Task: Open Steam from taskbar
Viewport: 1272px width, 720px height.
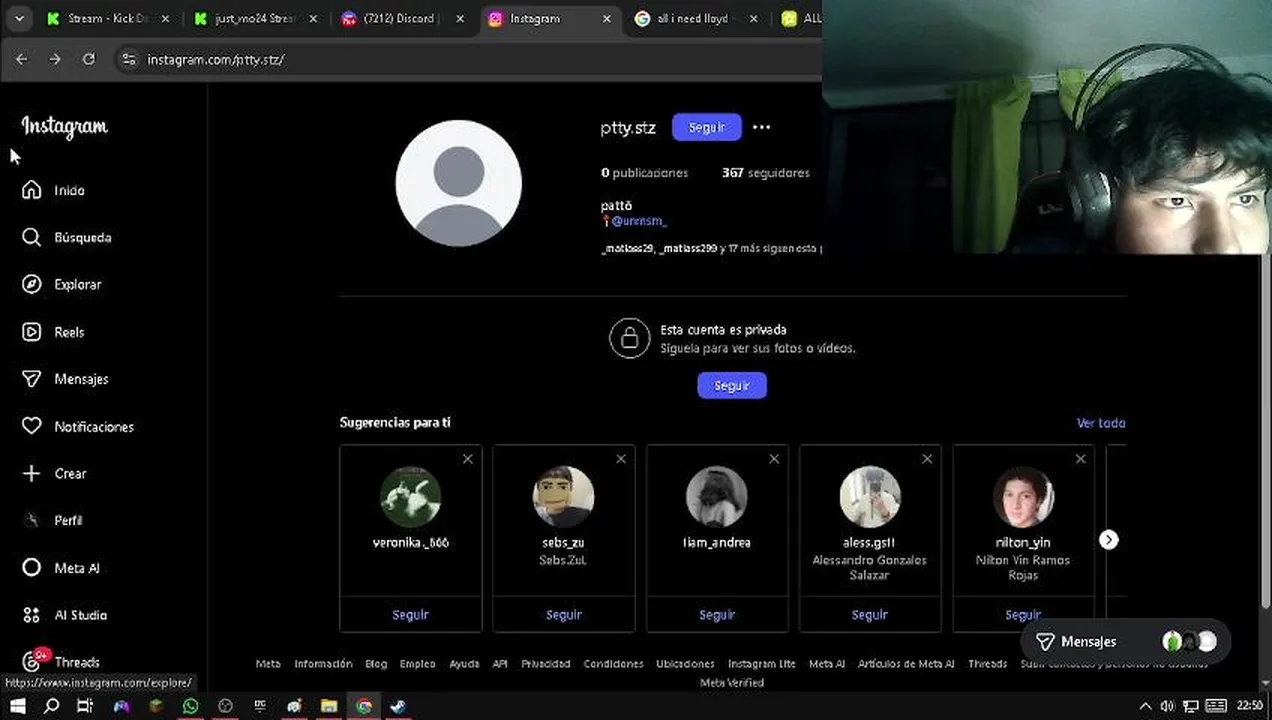Action: 398,706
